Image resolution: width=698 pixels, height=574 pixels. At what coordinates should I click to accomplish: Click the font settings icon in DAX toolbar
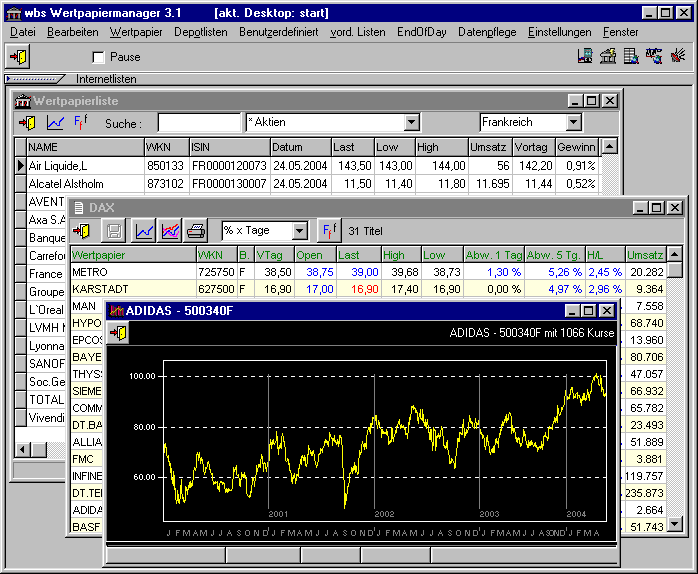[328, 231]
